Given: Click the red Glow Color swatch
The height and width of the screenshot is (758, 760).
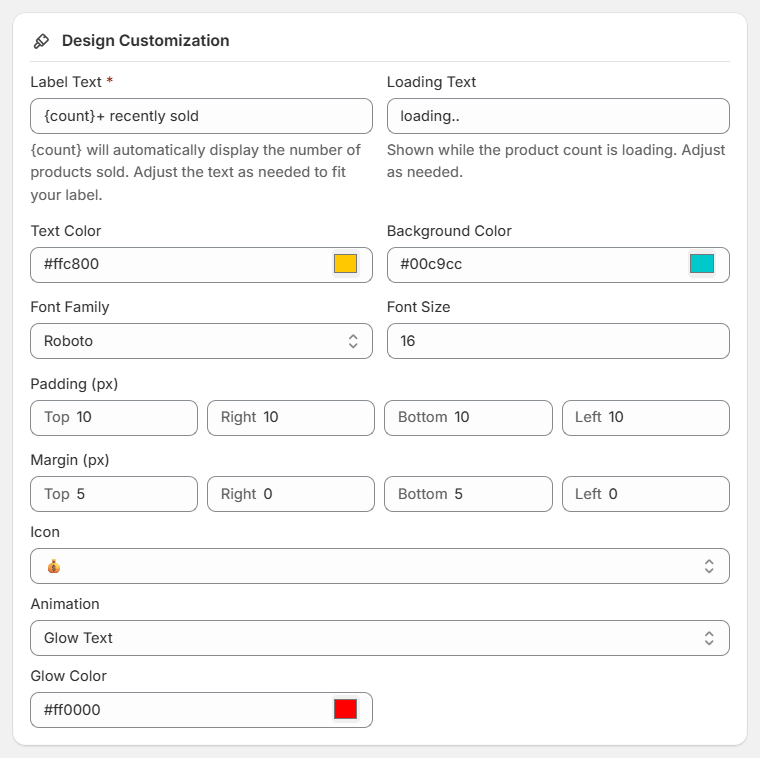Looking at the screenshot, I should point(345,709).
